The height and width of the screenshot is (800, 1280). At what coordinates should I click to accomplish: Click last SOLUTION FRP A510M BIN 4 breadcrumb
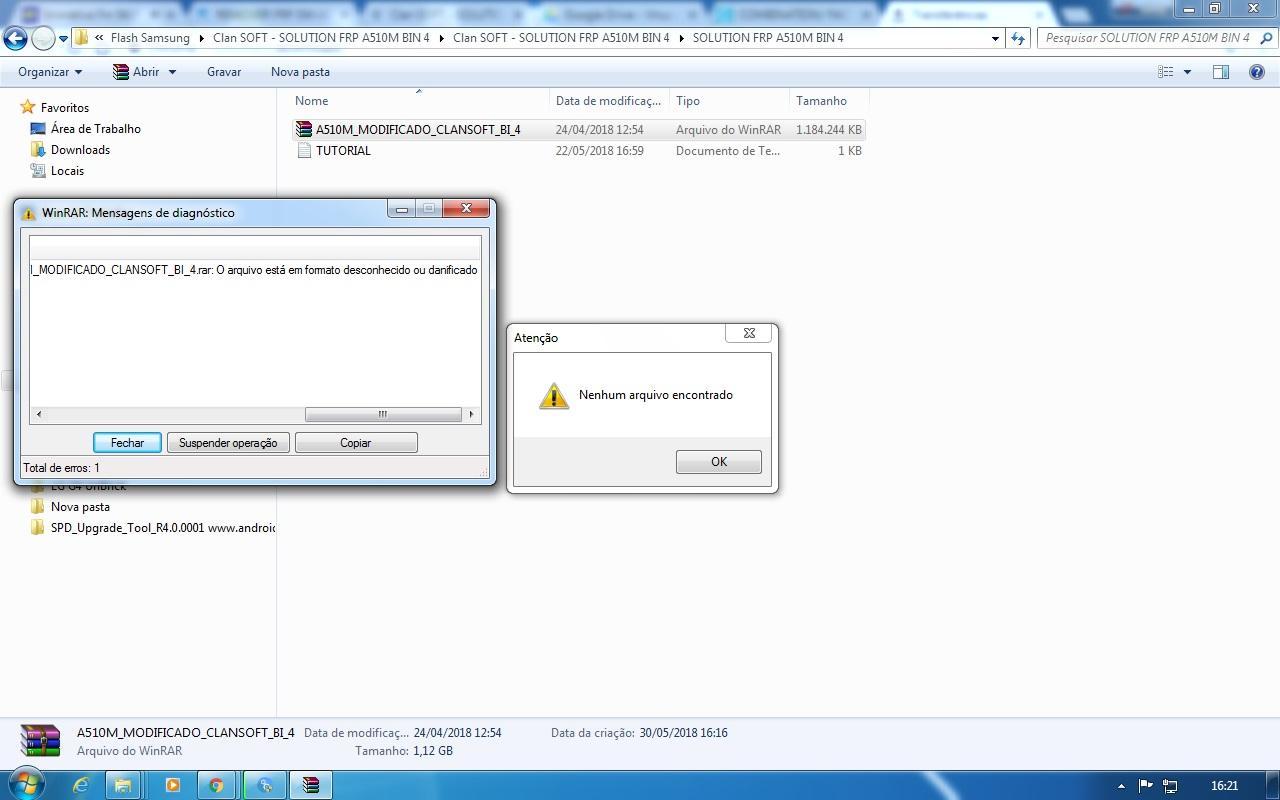point(768,38)
